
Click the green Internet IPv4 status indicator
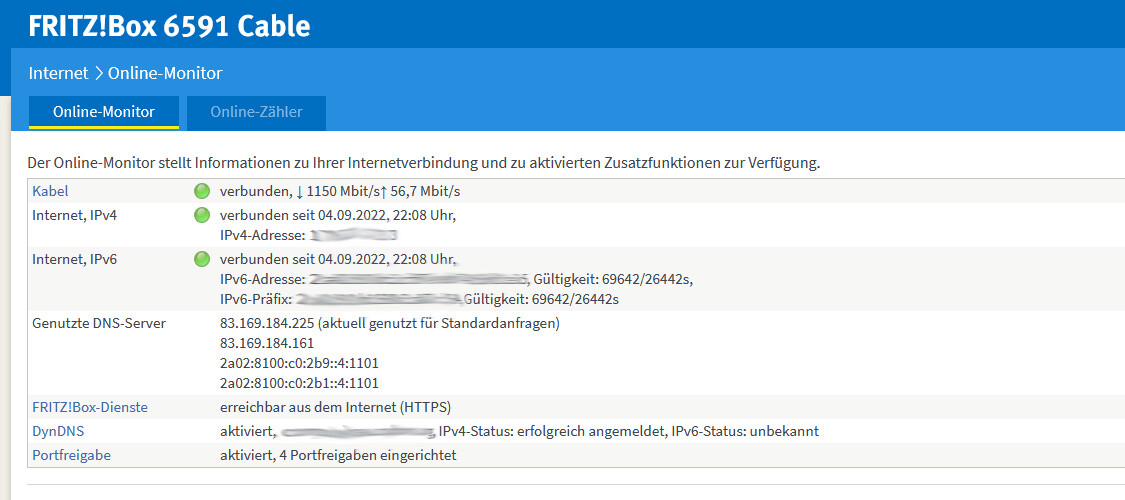202,214
